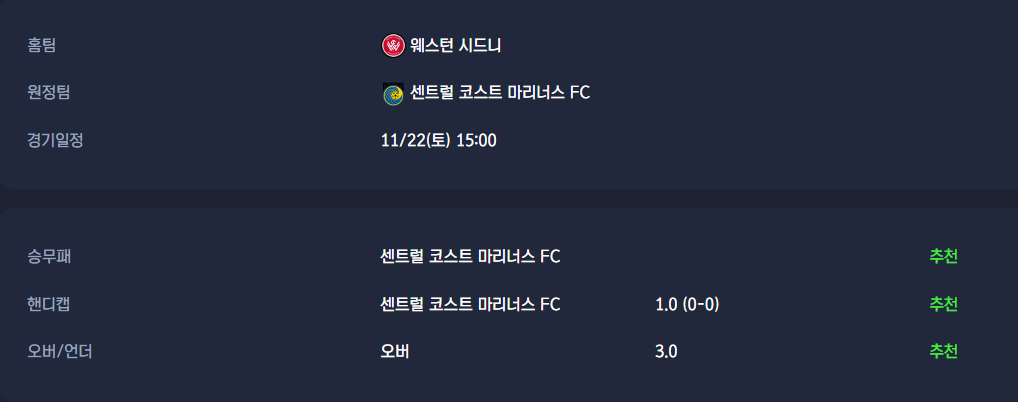Select the 경기일정 label
The height and width of the screenshot is (402, 1018).
click(55, 140)
